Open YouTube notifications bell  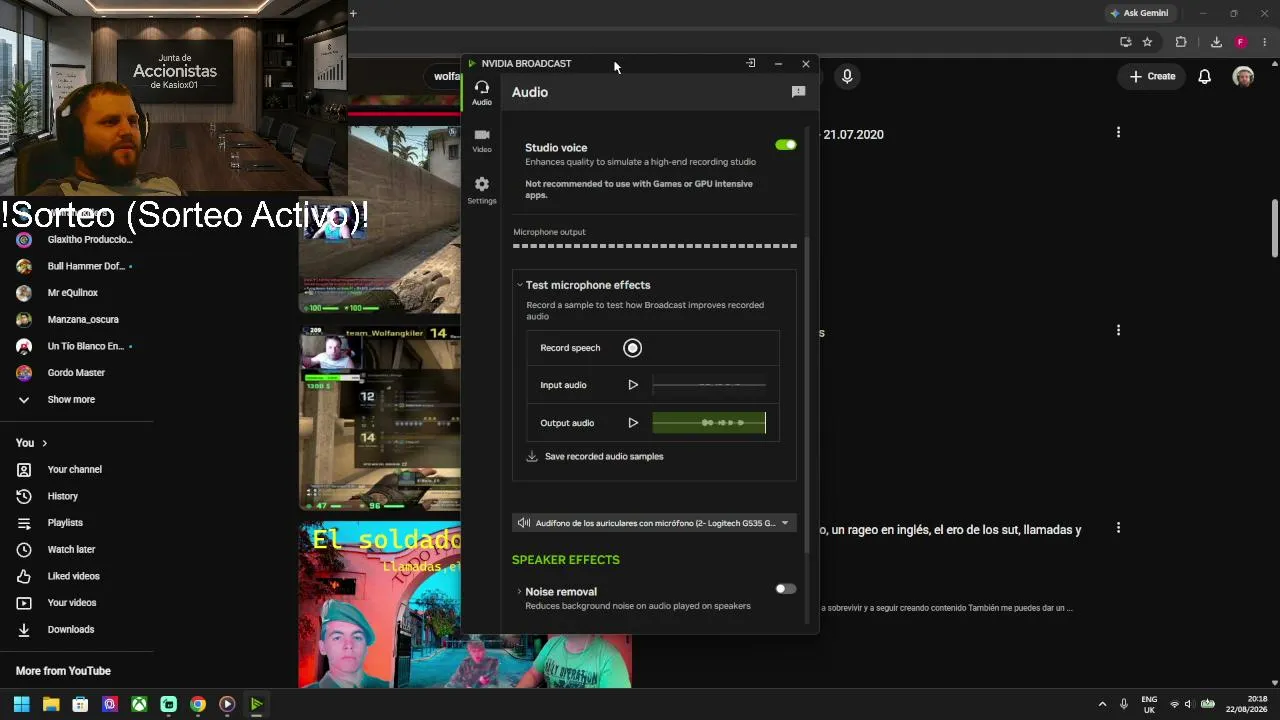click(1205, 76)
